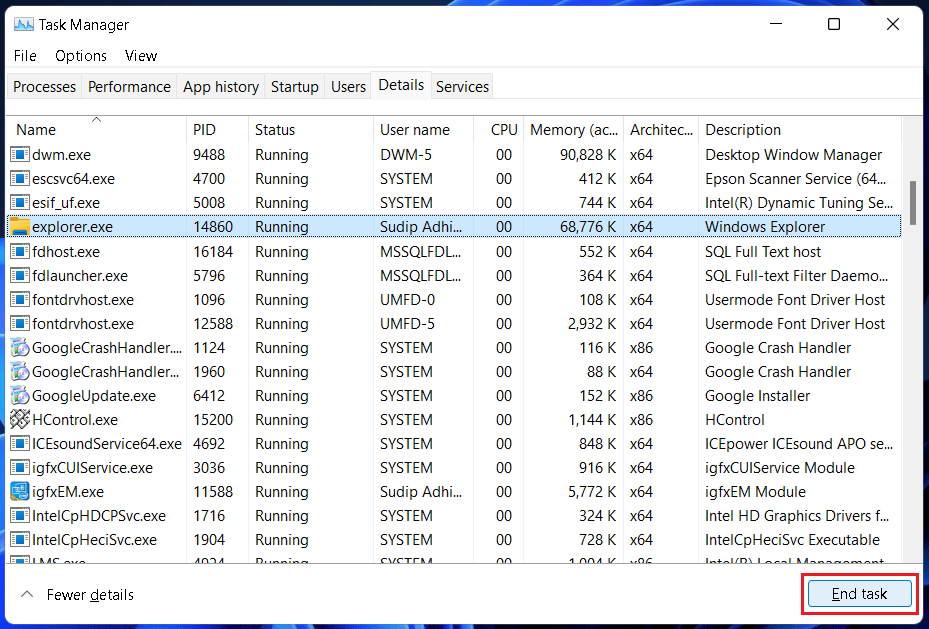Click memory value 90,828 K

588,155
